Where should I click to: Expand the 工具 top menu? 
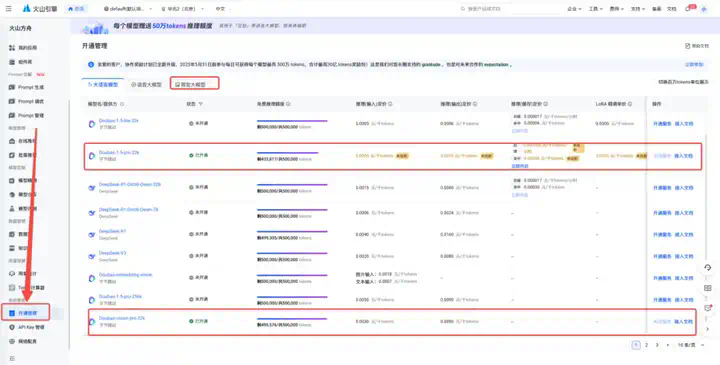click(595, 9)
